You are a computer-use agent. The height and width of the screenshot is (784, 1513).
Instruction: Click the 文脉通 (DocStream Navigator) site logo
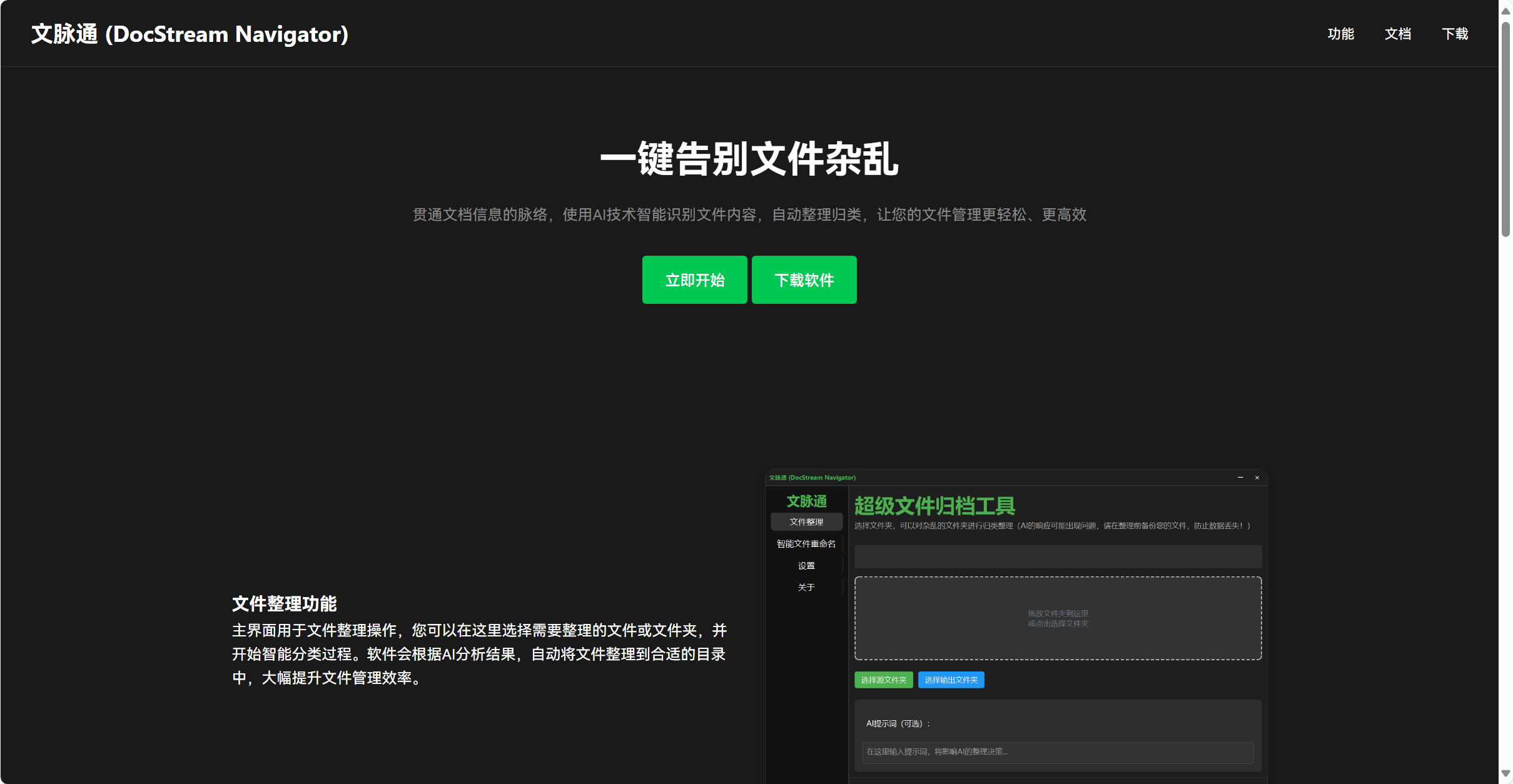[x=190, y=34]
